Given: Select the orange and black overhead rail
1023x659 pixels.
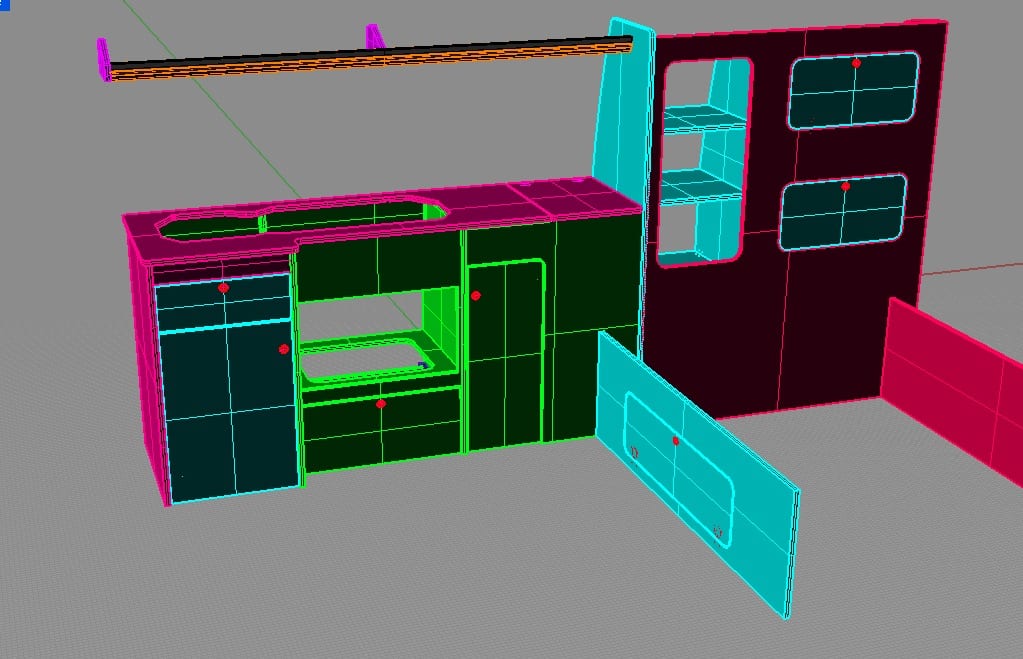Looking at the screenshot, I should pos(371,58).
